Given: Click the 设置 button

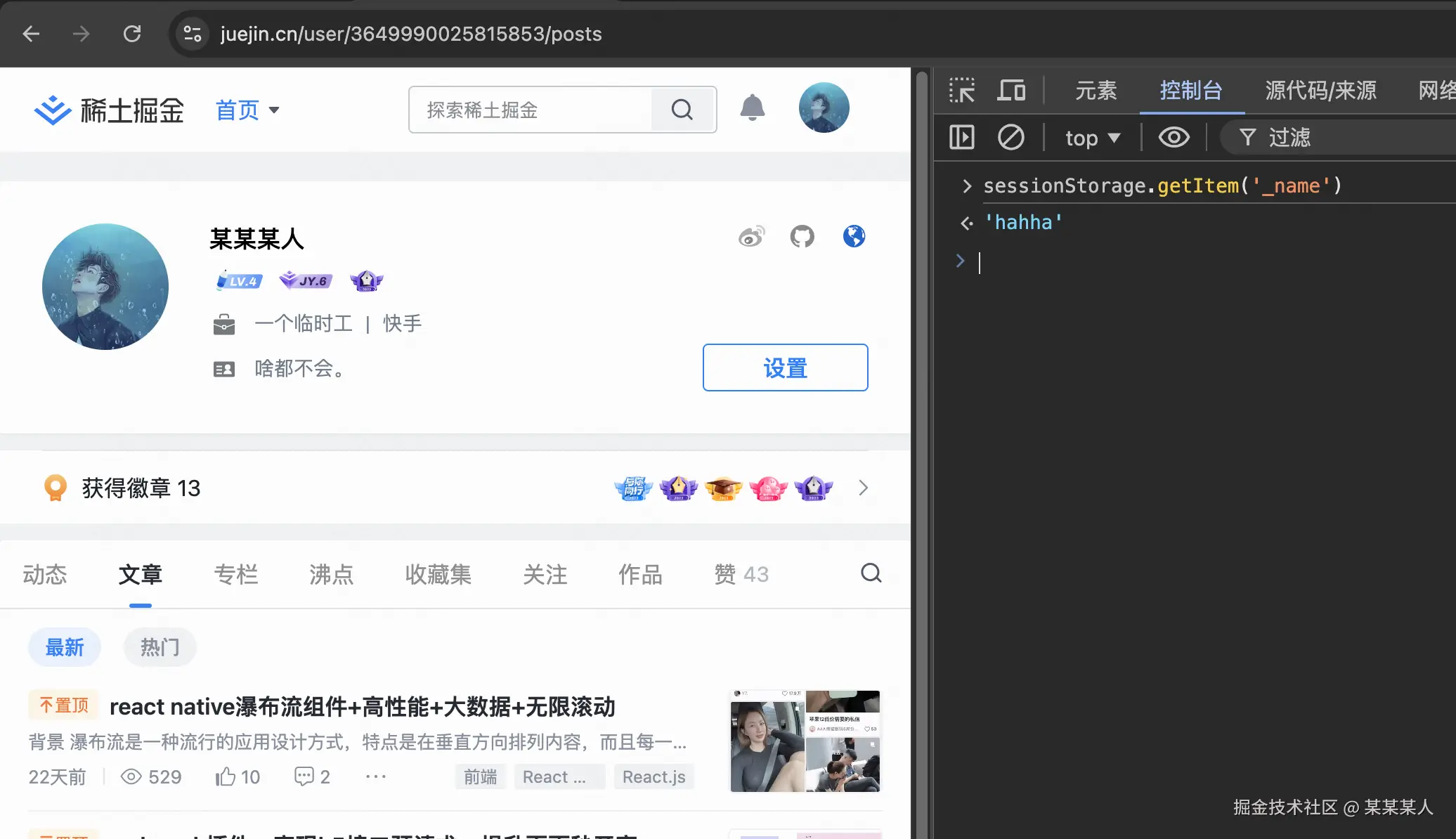Looking at the screenshot, I should coord(785,368).
